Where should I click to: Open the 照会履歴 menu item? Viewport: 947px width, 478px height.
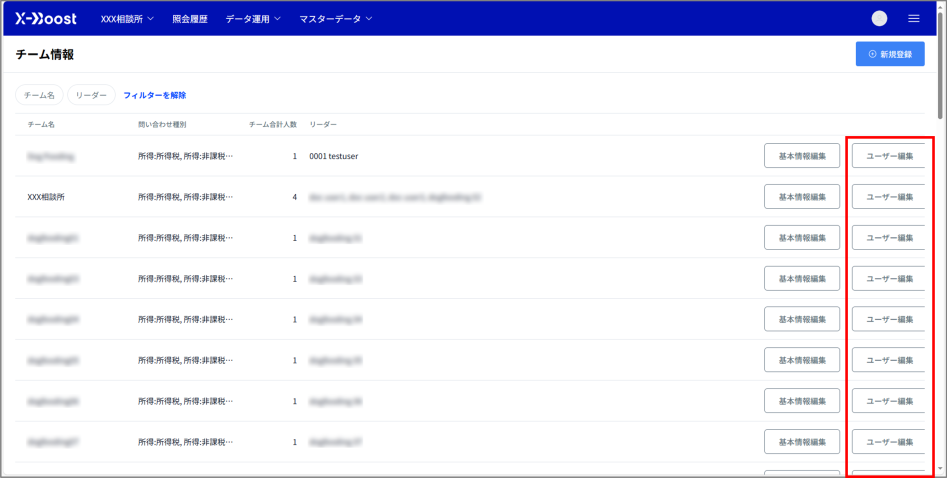coord(190,19)
